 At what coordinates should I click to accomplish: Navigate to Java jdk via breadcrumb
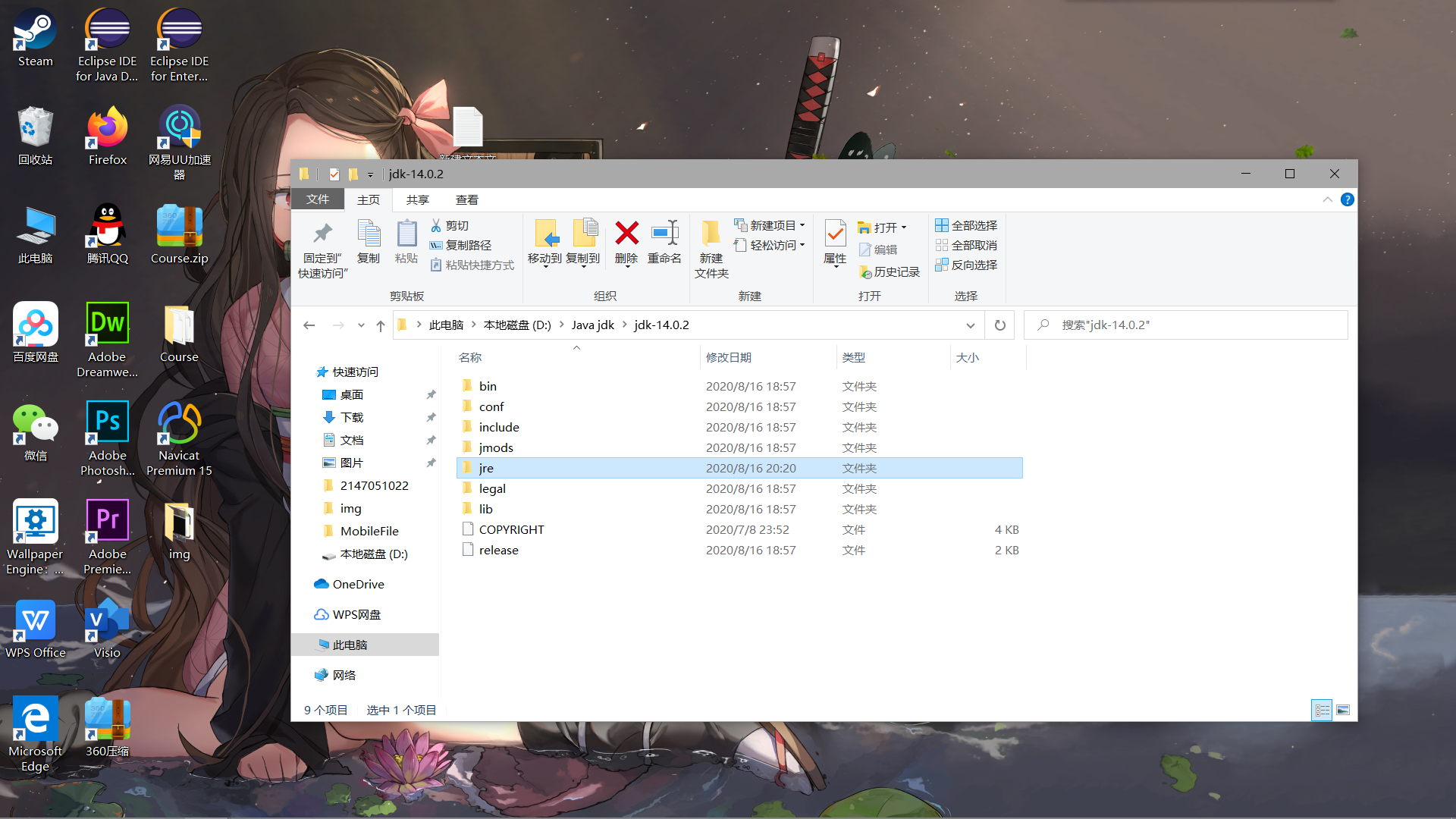(593, 325)
